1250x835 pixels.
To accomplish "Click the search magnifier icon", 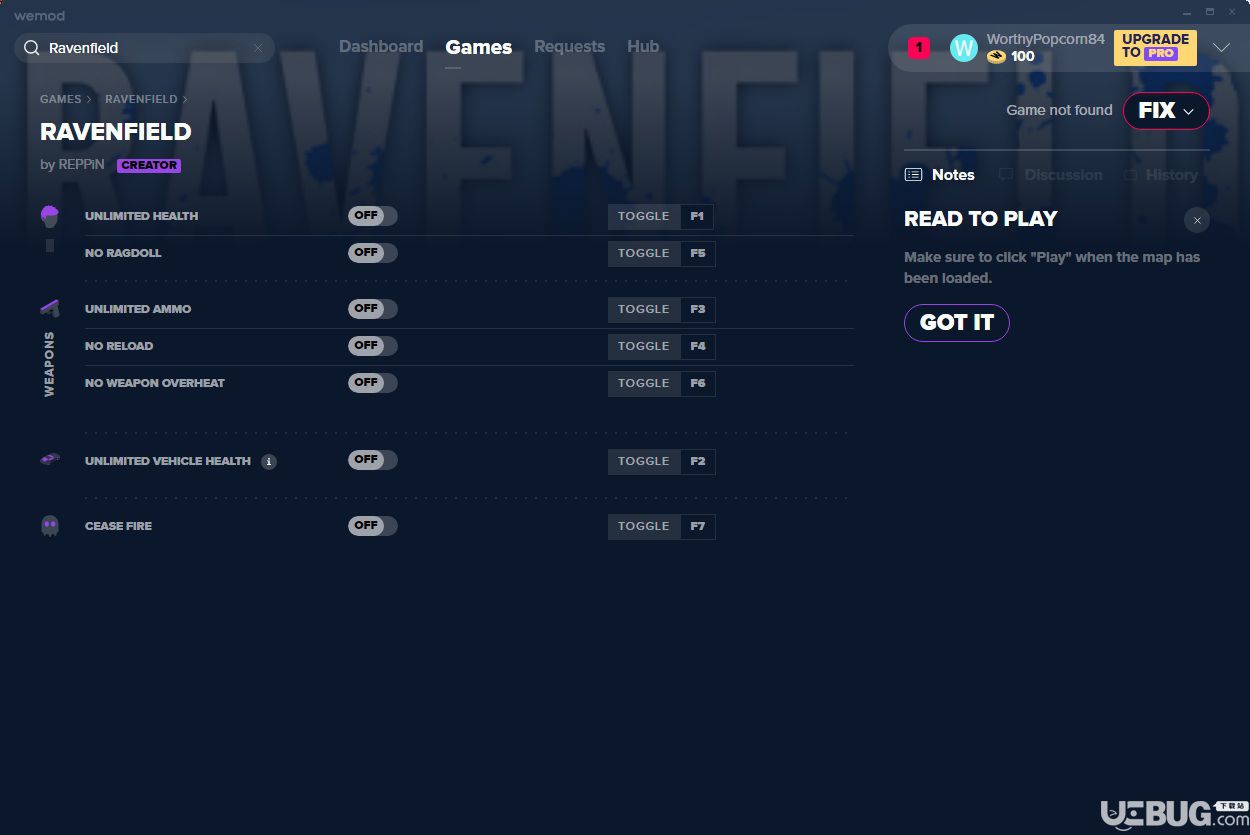I will click(x=32, y=48).
